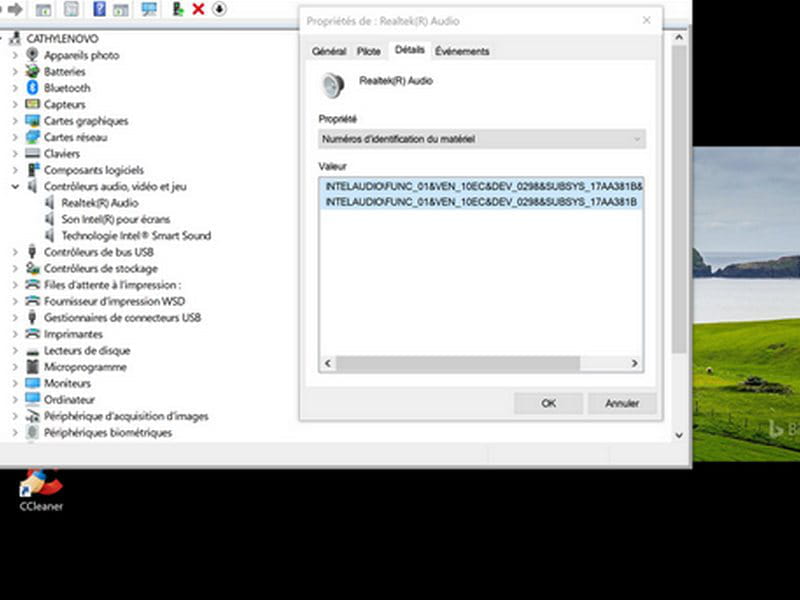800x600 pixels.
Task: Click the speaker icon beside Technologie Intel Smart Sound
Action: 49,235
